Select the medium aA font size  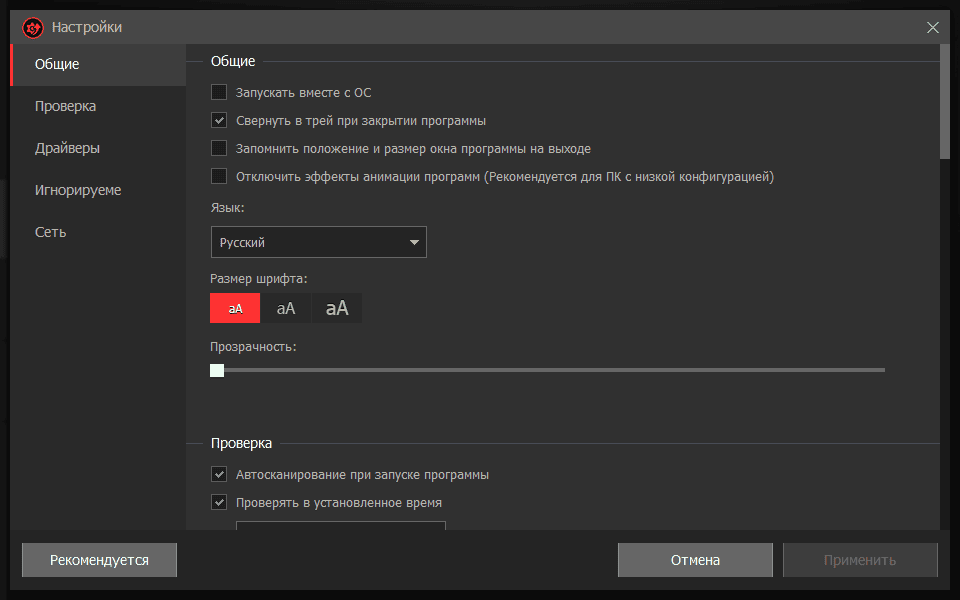[x=286, y=308]
